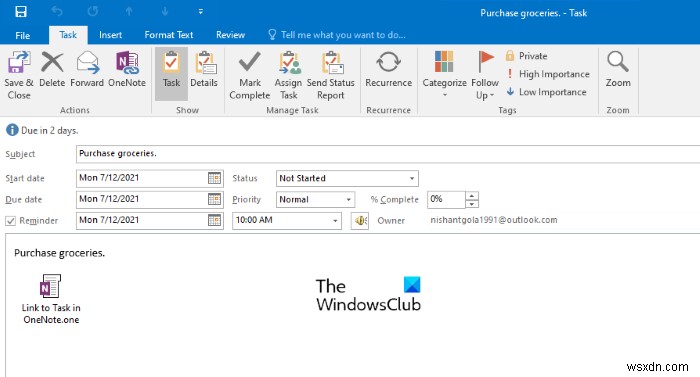Click the Redo icon in title bar

tap(93, 11)
